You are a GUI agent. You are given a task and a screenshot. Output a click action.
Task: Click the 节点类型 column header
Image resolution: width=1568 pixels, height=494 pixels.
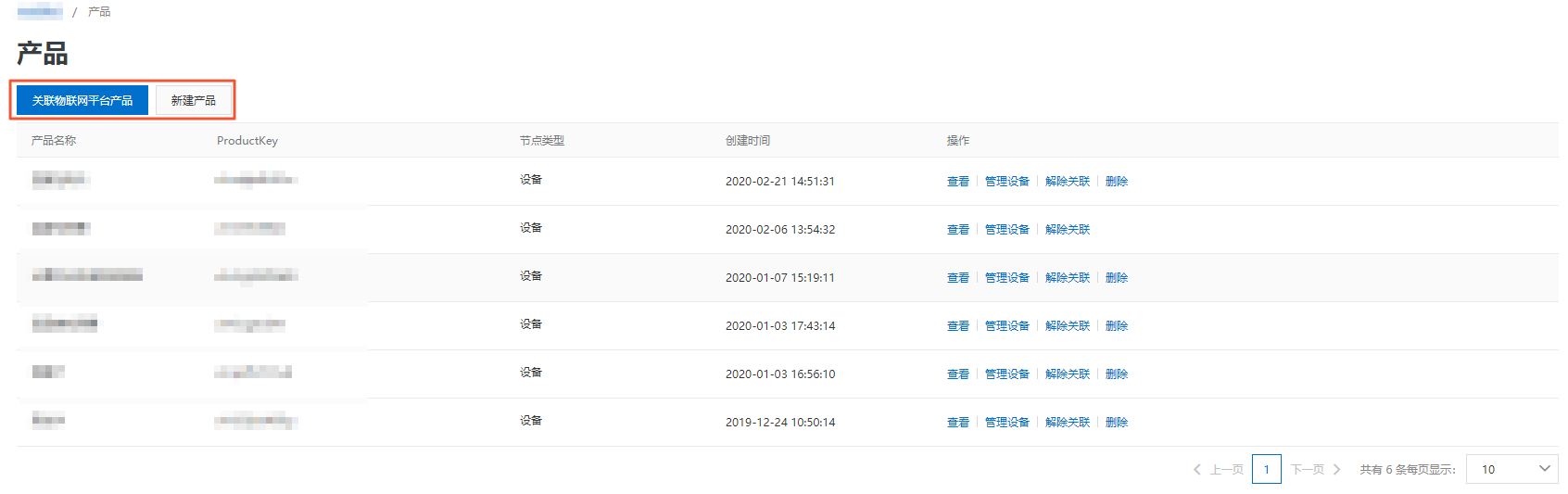(x=542, y=141)
